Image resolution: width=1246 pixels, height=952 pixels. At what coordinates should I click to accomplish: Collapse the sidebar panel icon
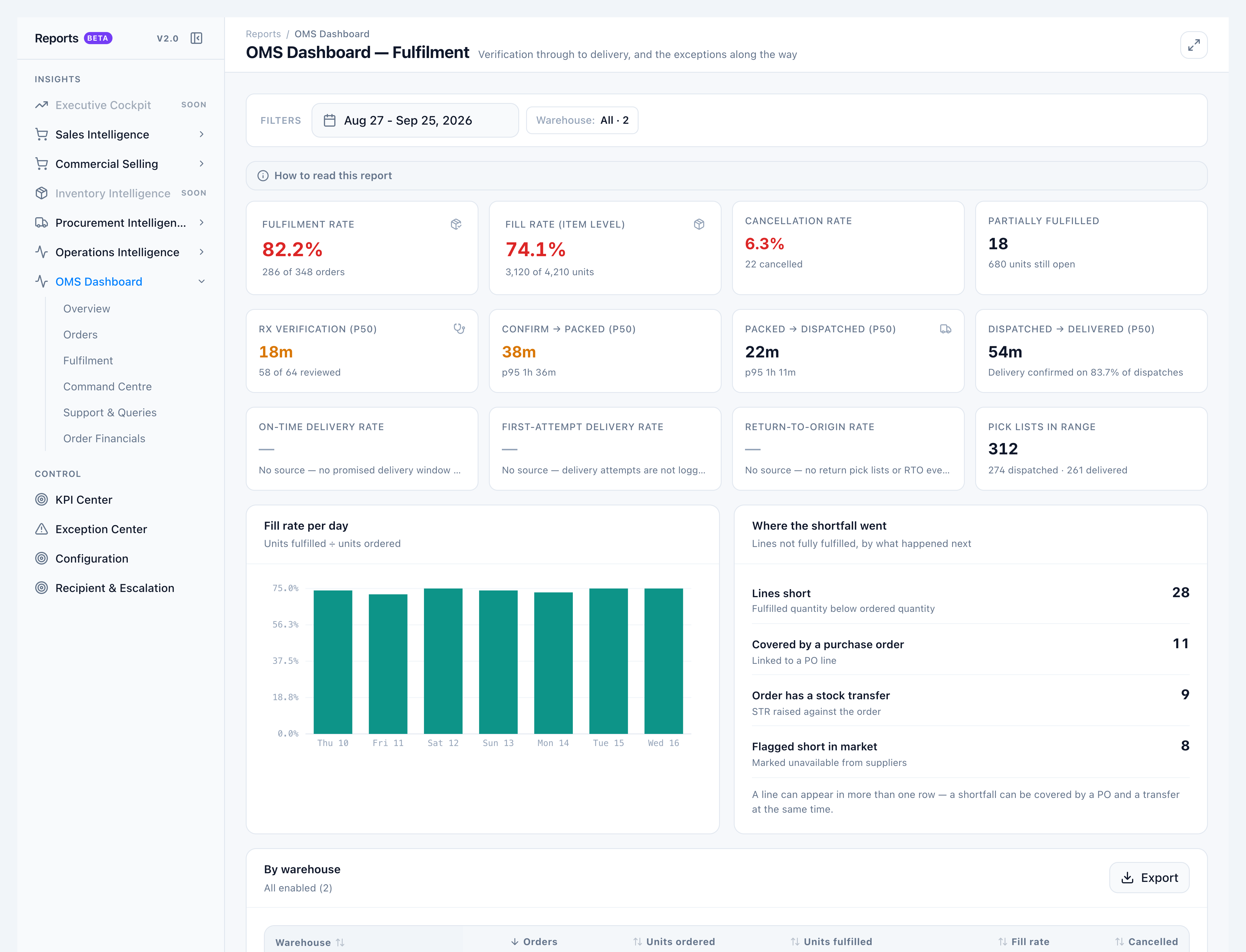tap(197, 38)
